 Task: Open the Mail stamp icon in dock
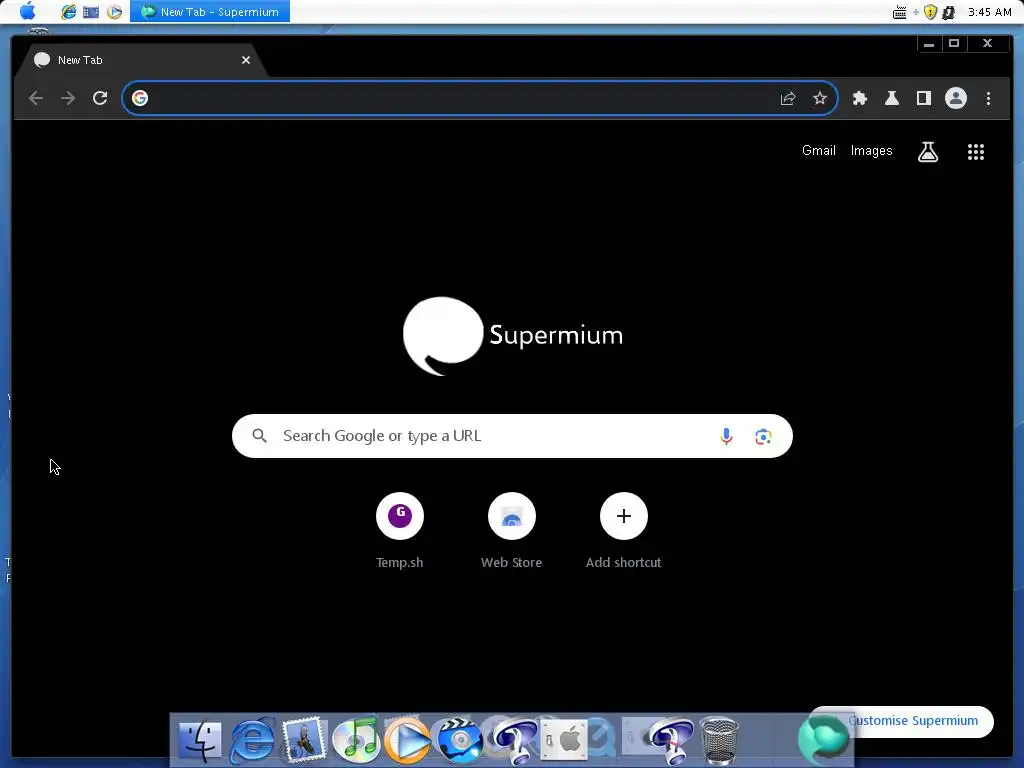pos(304,741)
